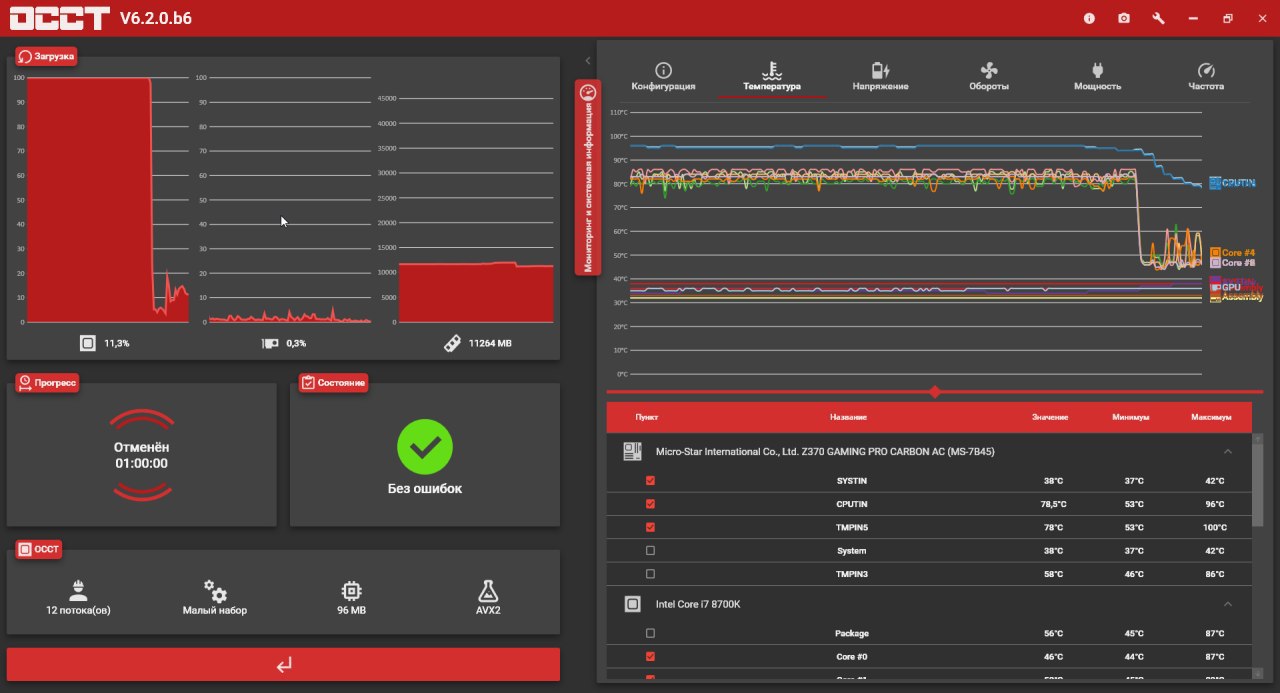Sort by the Название column header

[x=848, y=417]
